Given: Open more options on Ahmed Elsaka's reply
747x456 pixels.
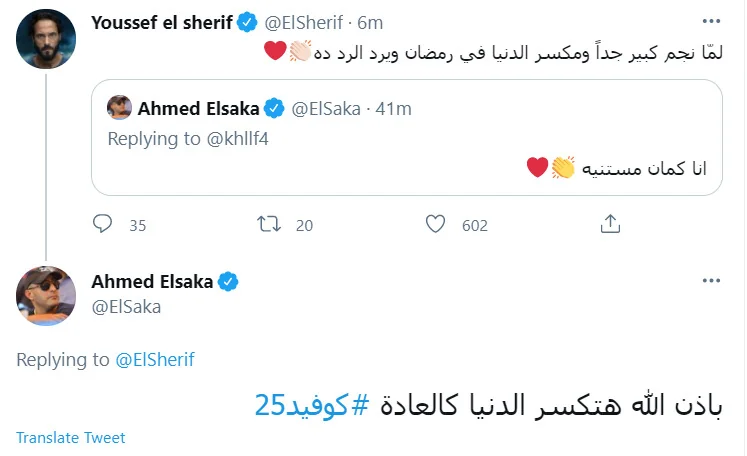Looking at the screenshot, I should tap(711, 281).
